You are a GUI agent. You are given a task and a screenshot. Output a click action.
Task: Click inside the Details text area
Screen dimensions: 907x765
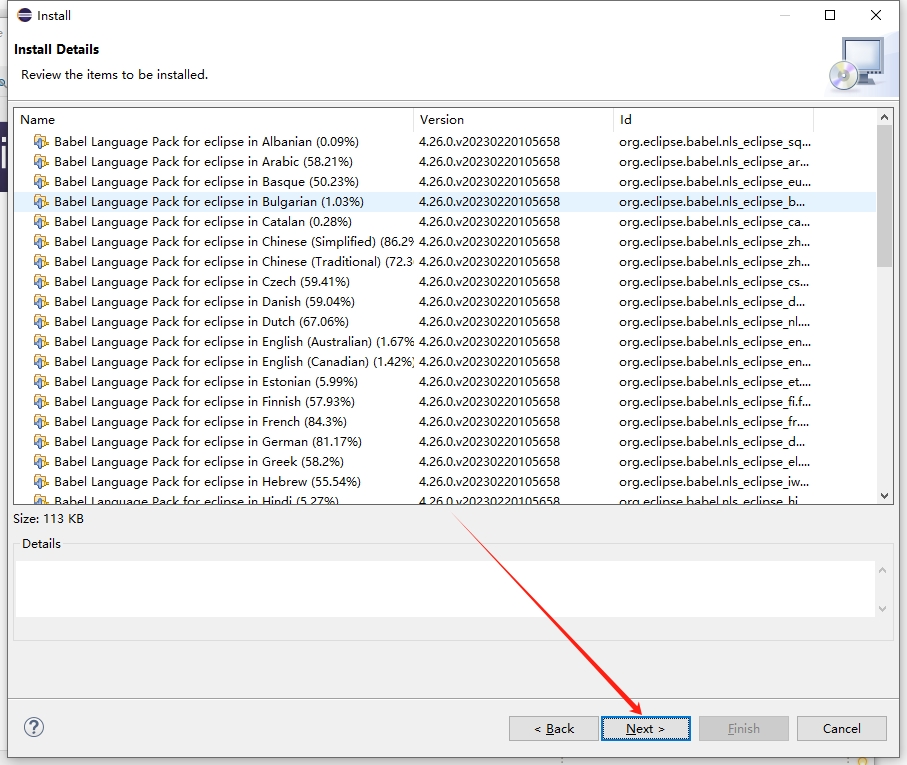click(x=445, y=589)
